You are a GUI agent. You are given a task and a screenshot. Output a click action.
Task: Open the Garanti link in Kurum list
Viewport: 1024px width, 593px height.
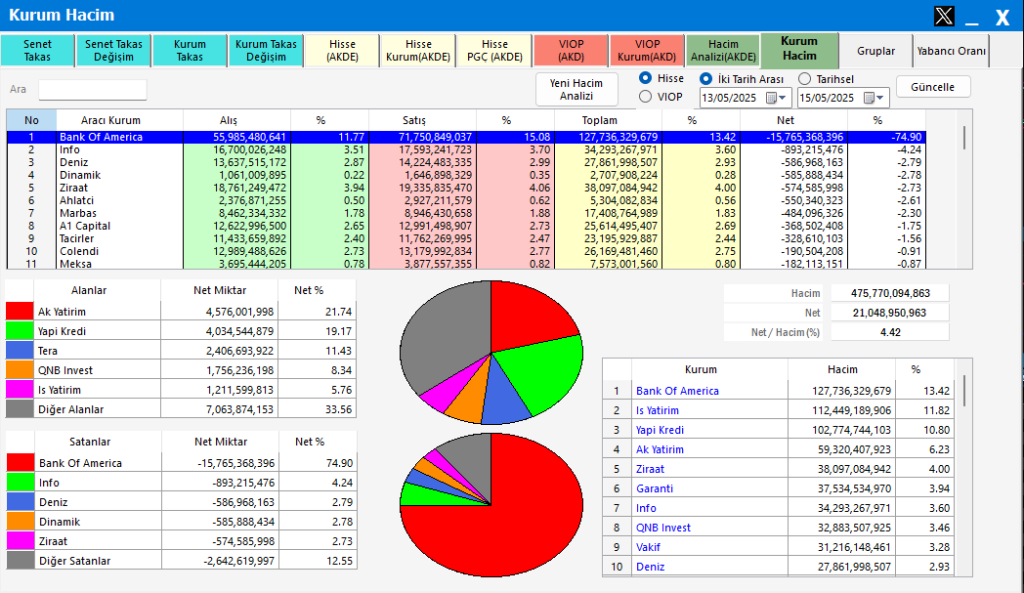point(654,489)
